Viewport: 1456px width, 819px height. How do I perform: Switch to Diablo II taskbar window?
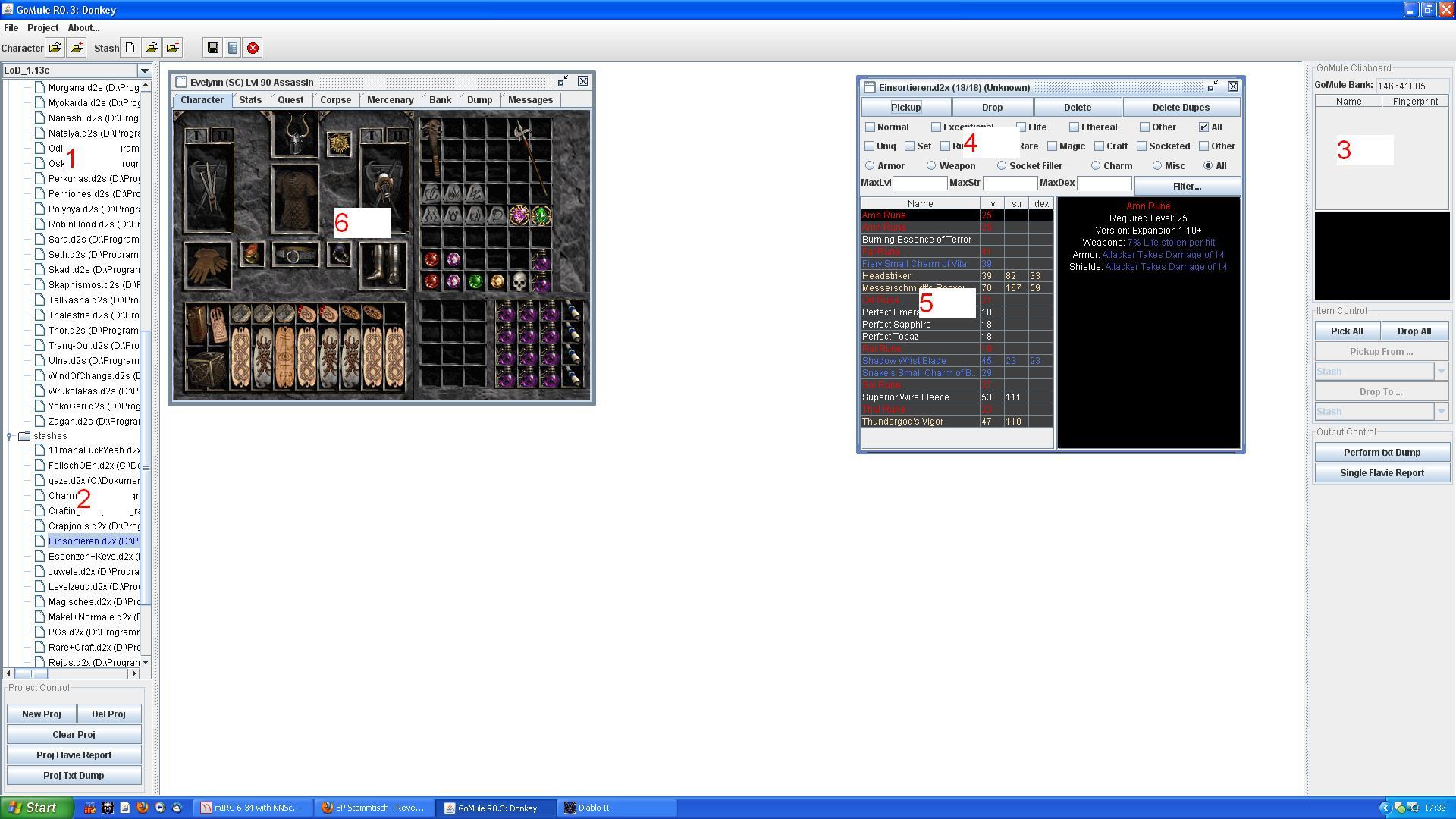click(x=618, y=808)
